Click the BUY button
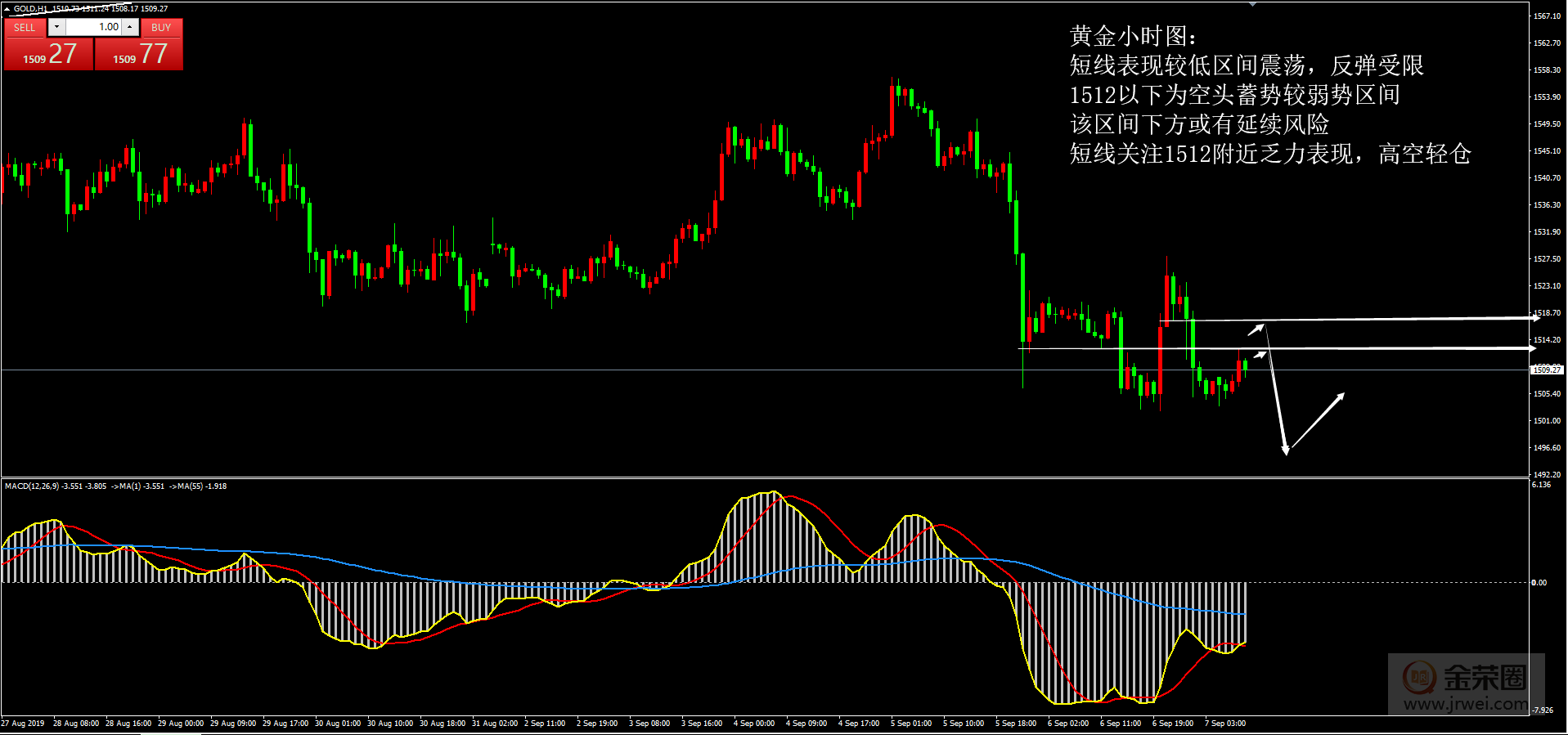The height and width of the screenshot is (735, 1568). 161,27
